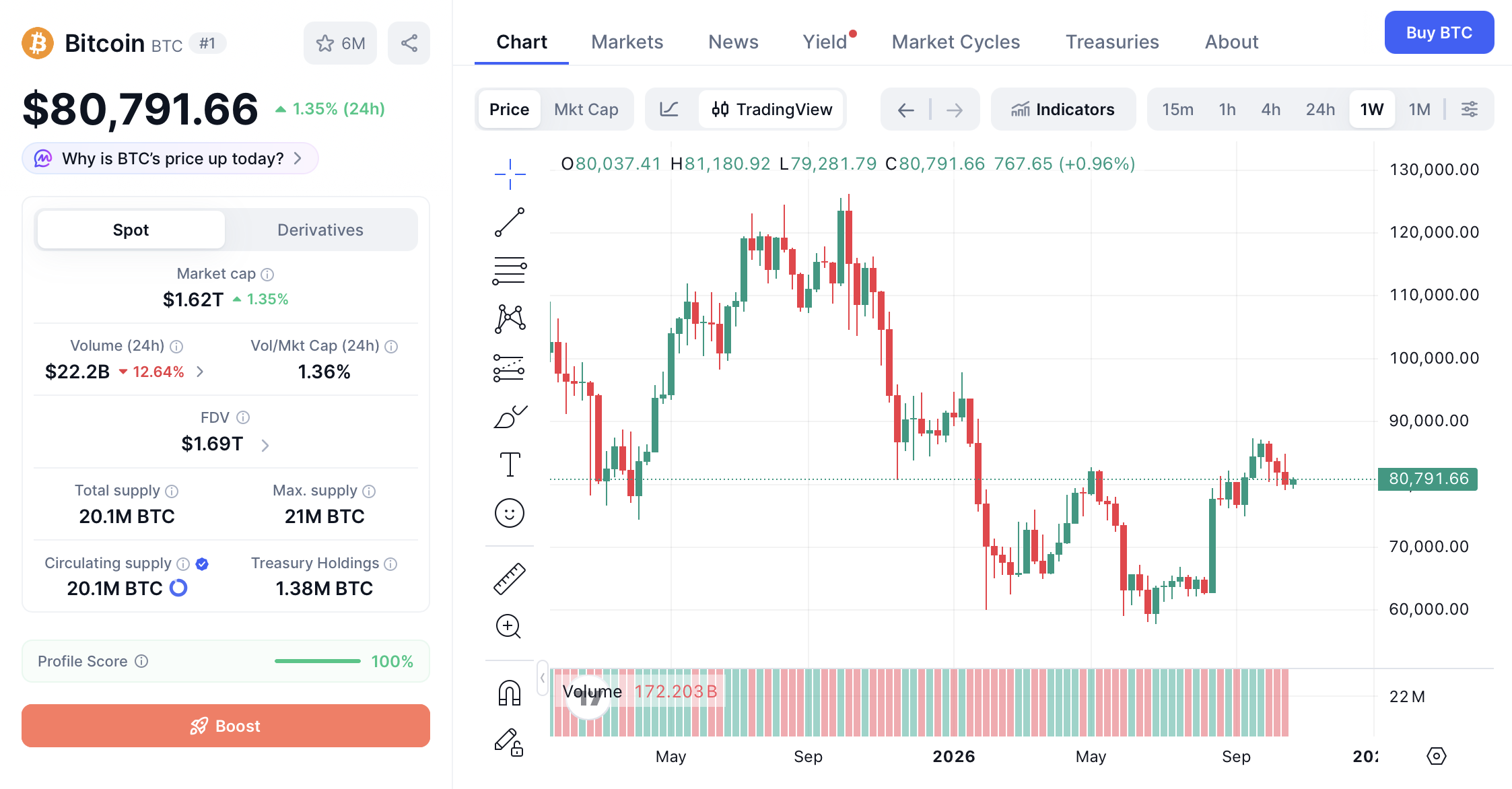The image size is (1512, 789).
Task: Switch to simple line chart mode
Action: [x=669, y=109]
